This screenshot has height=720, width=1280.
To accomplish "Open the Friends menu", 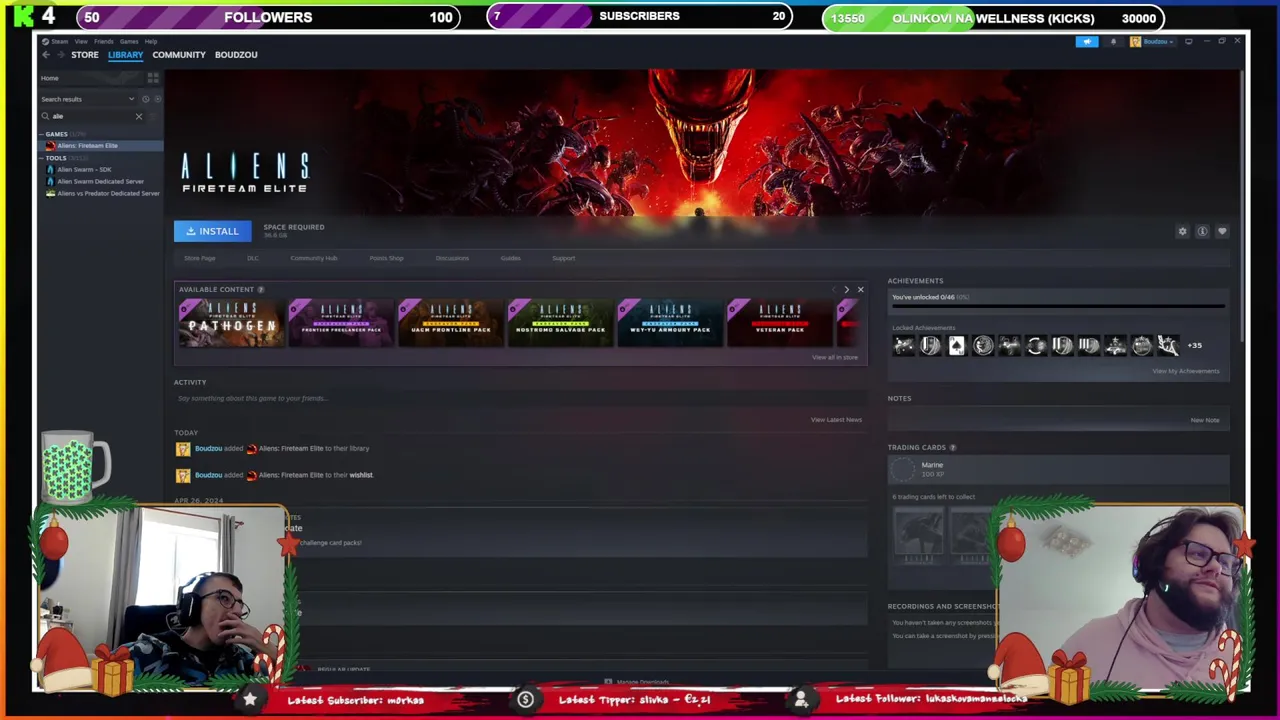I will click(103, 42).
